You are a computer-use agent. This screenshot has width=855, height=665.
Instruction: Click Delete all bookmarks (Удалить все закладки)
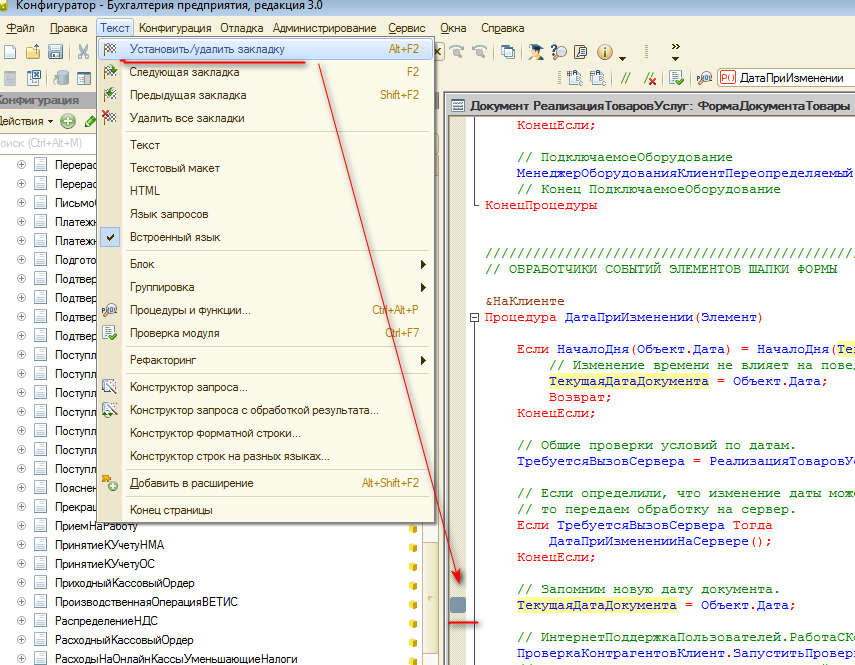(x=186, y=118)
